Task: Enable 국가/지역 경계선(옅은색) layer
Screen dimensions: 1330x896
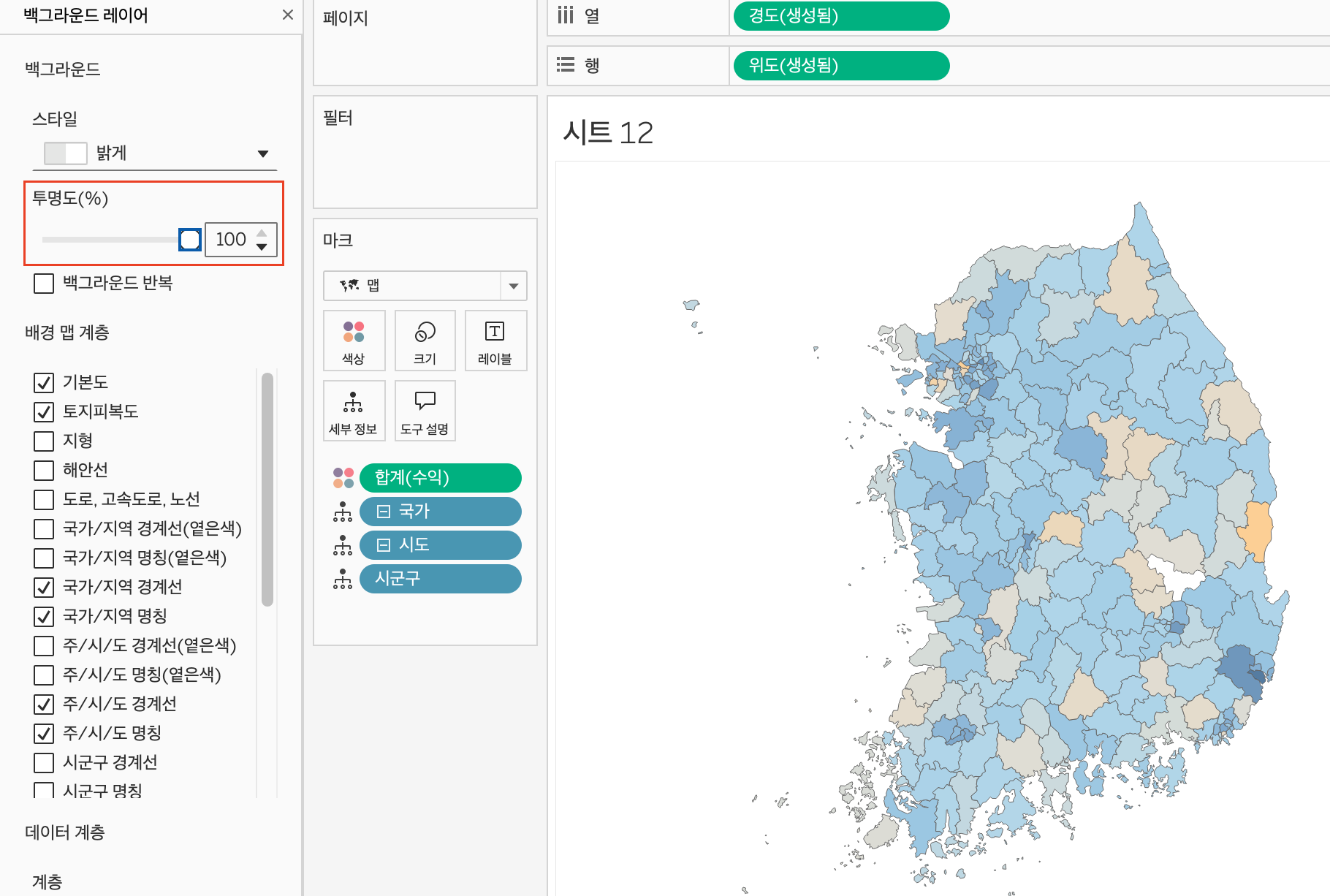Action: tap(44, 528)
